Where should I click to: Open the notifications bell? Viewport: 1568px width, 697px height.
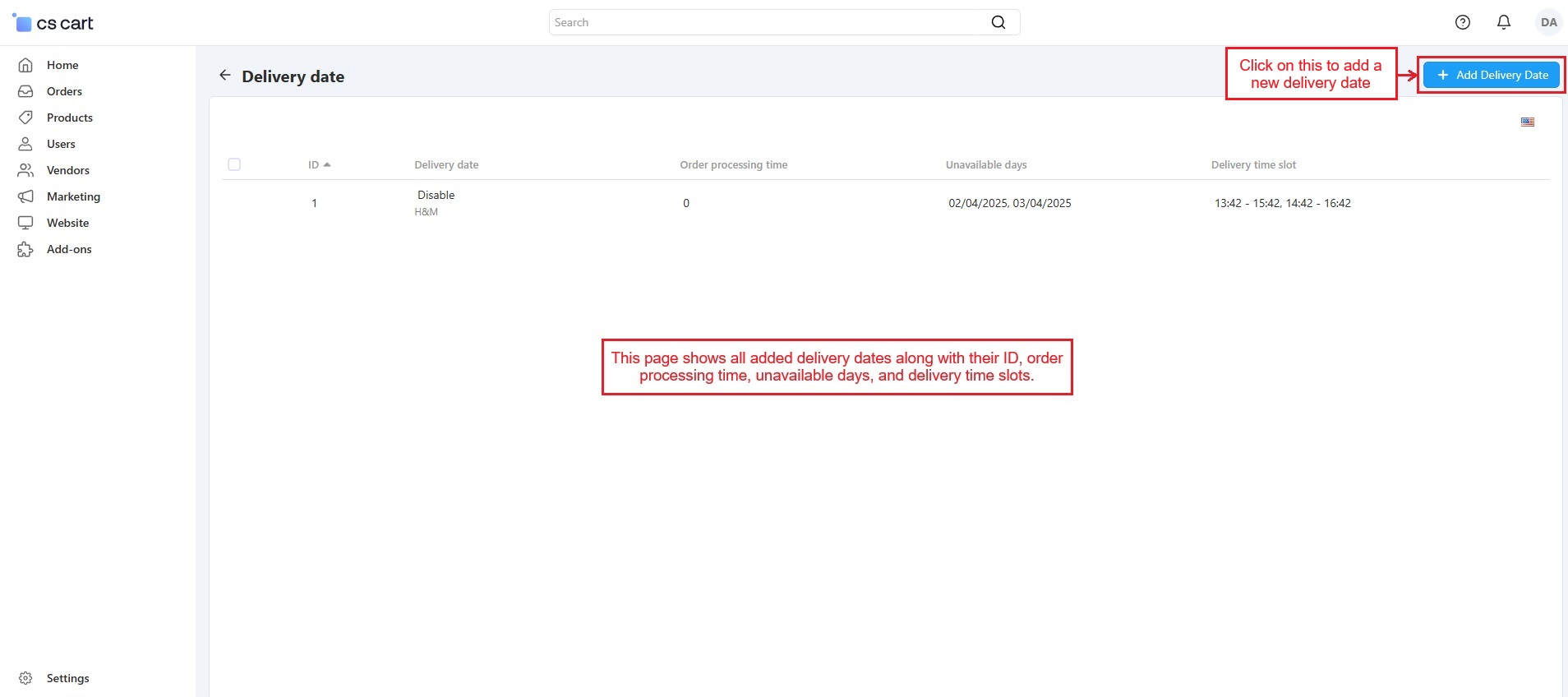1503,22
